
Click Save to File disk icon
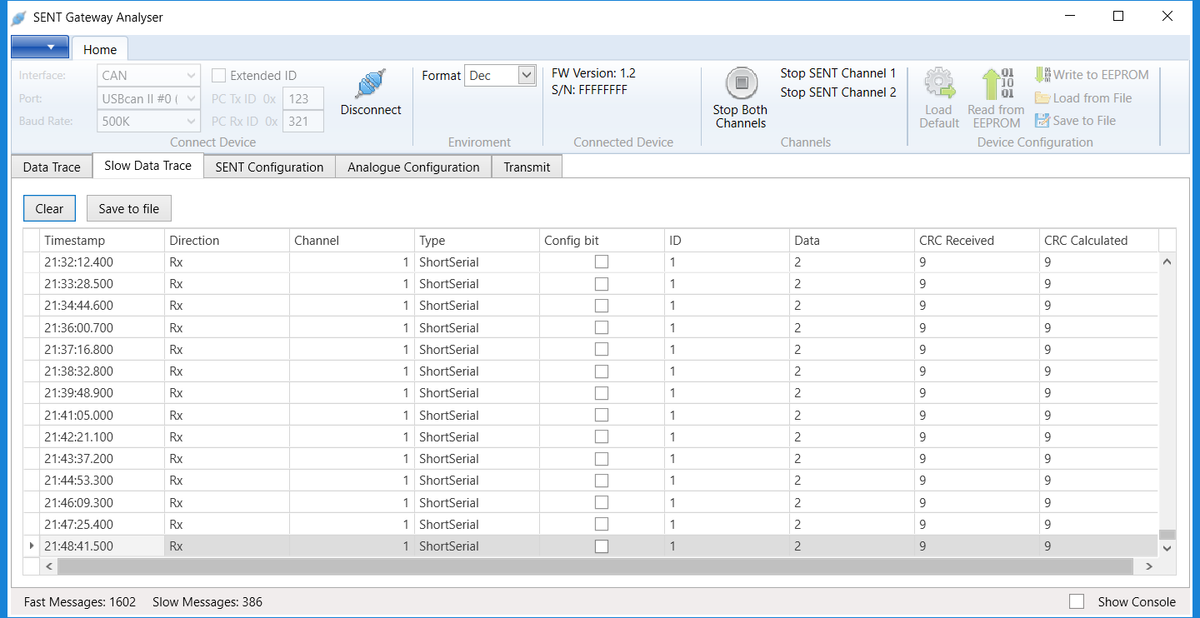click(x=1043, y=121)
